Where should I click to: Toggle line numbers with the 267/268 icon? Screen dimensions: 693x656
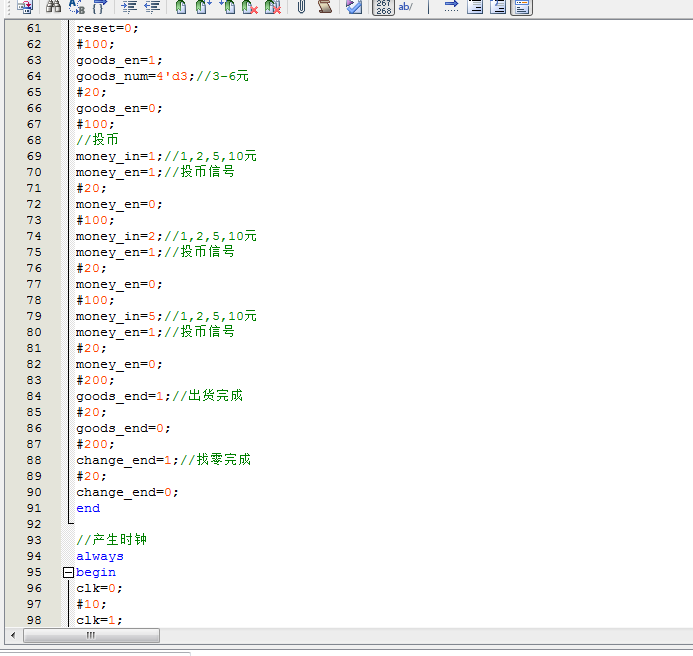click(383, 7)
